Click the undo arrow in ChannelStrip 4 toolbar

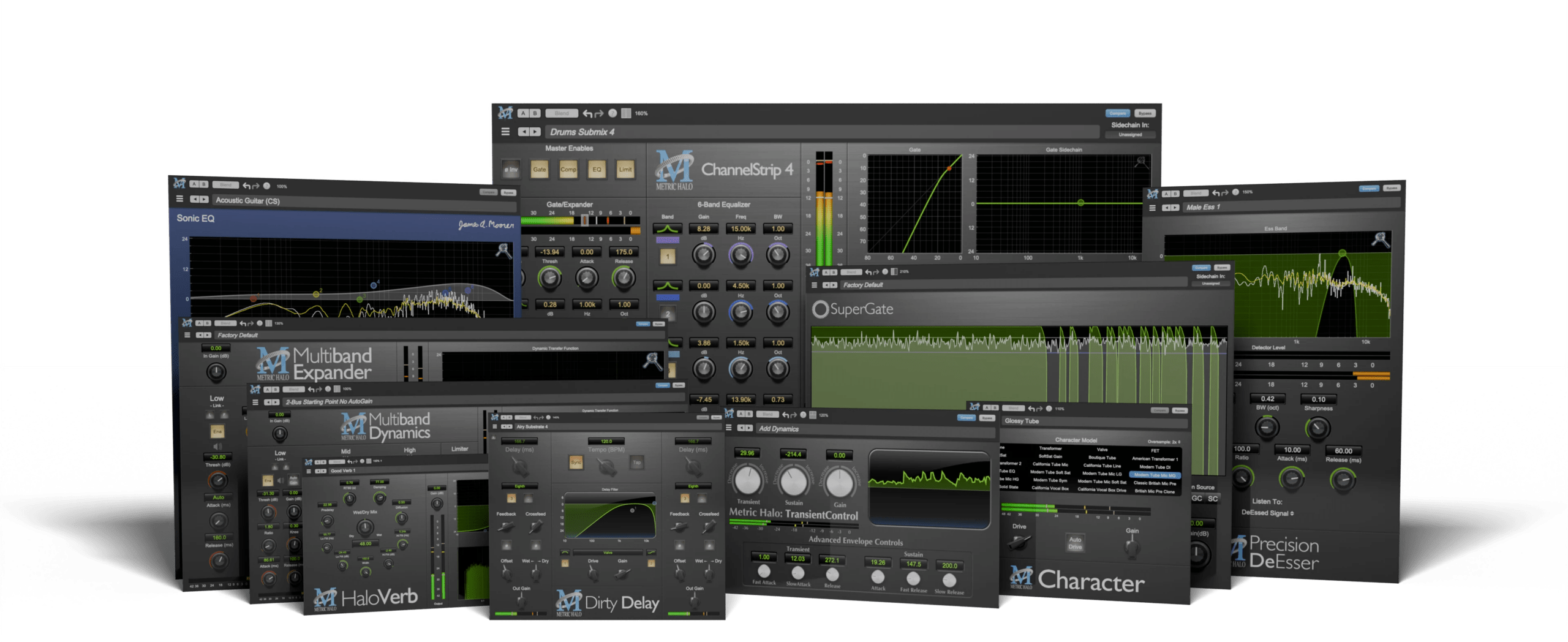pos(587,113)
